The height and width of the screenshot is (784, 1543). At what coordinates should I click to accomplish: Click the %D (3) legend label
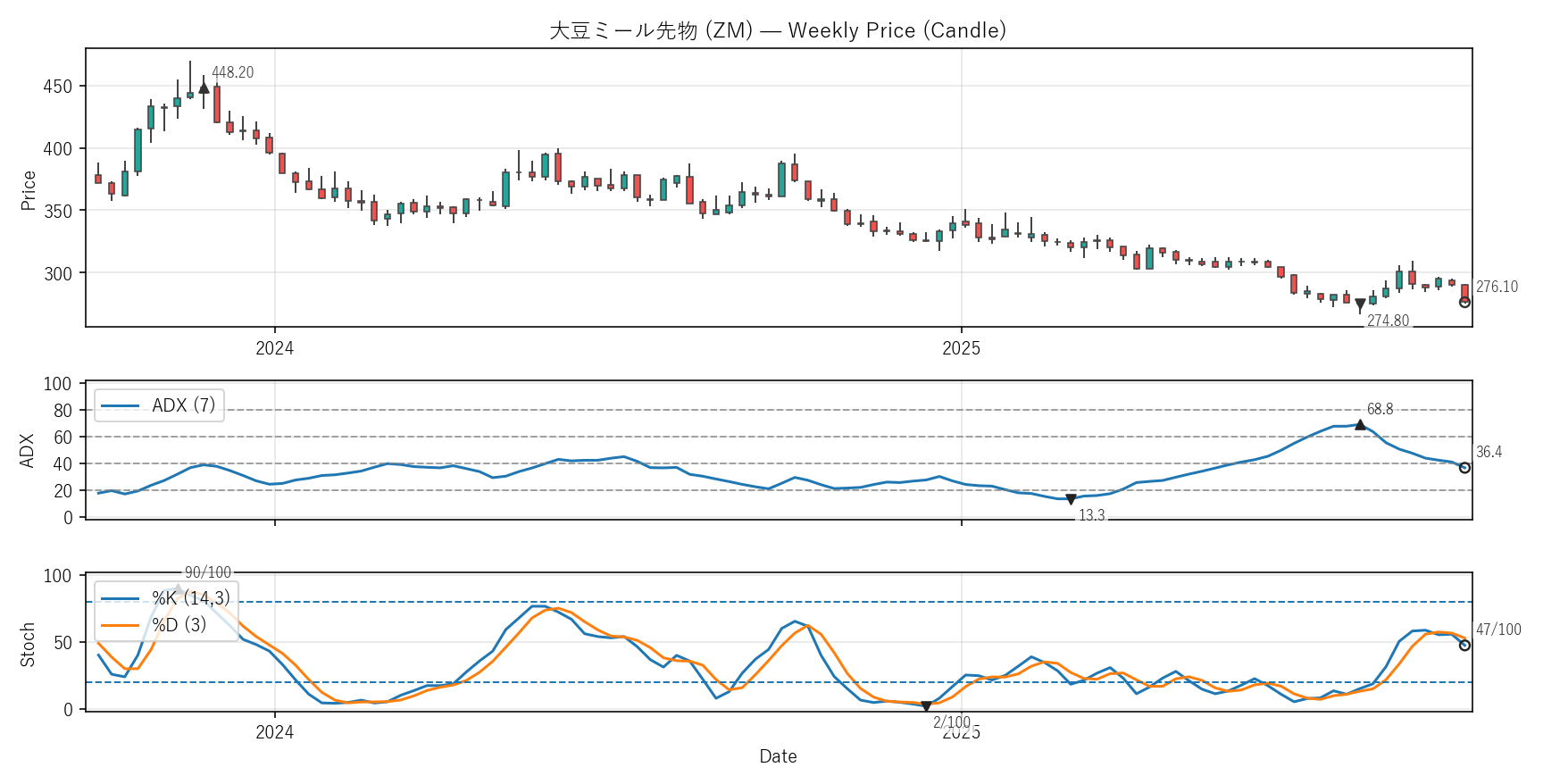click(179, 625)
